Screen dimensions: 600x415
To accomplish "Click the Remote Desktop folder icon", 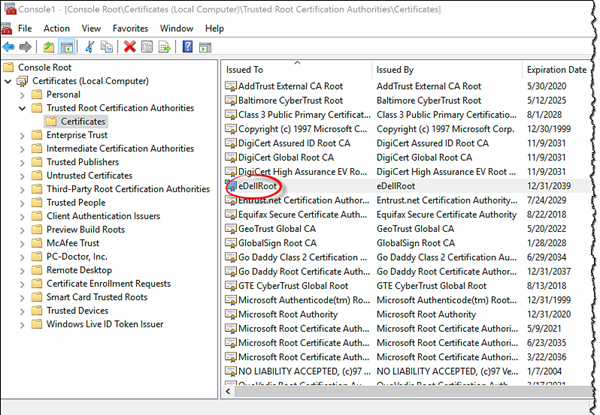I will 37,270.
